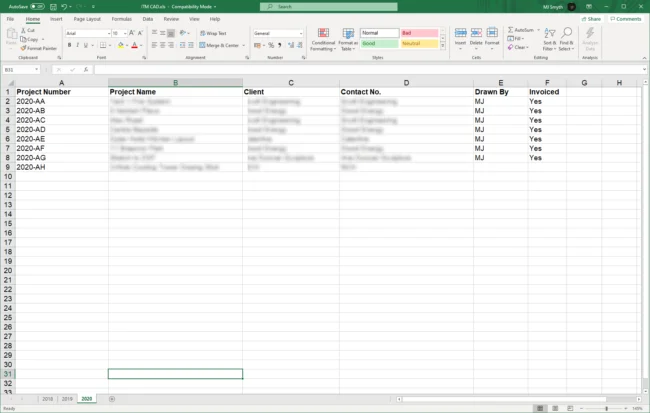Image resolution: width=650 pixels, height=413 pixels.
Task: Toggle Wrap Text on
Action: (214, 33)
